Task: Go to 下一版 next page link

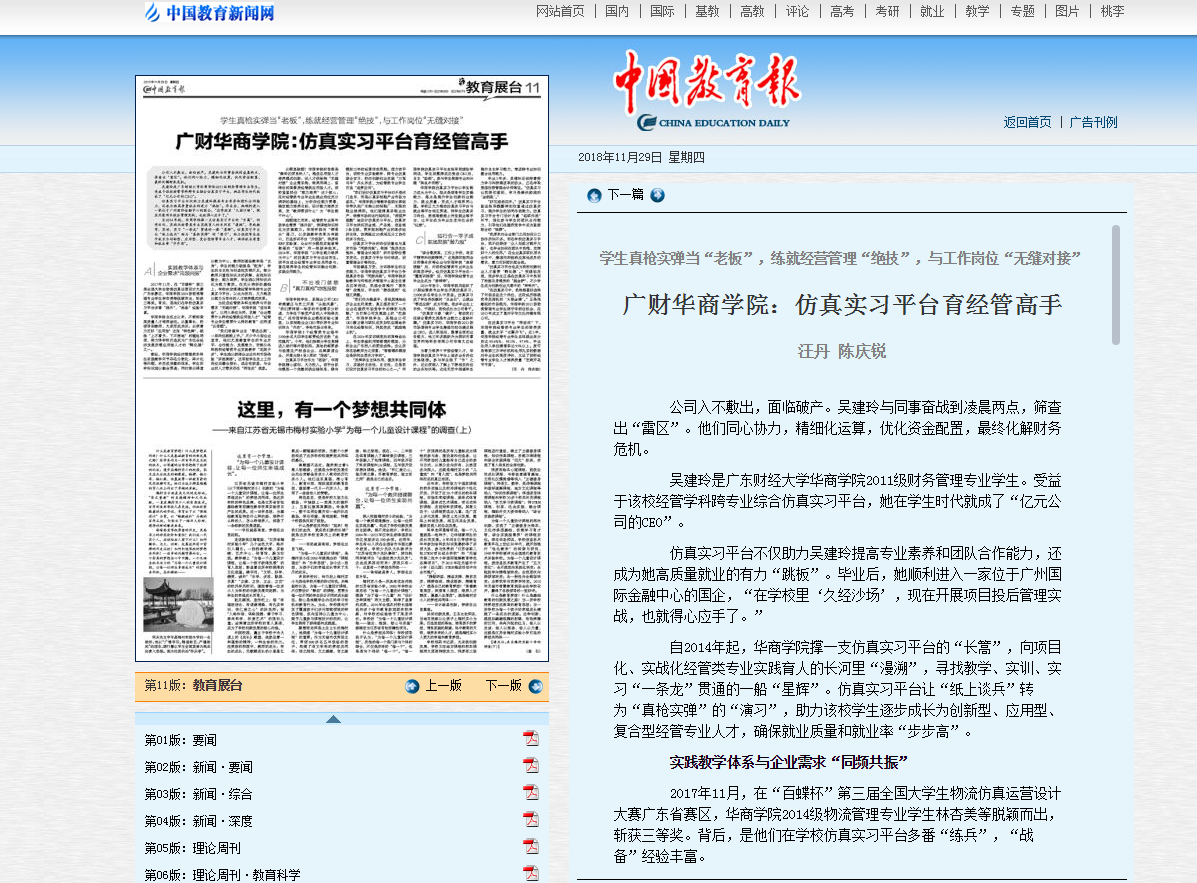Action: (x=504, y=685)
